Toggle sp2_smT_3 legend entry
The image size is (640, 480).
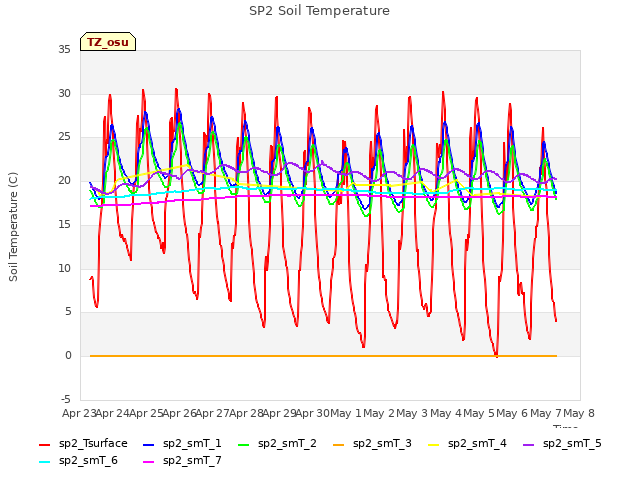372,444
